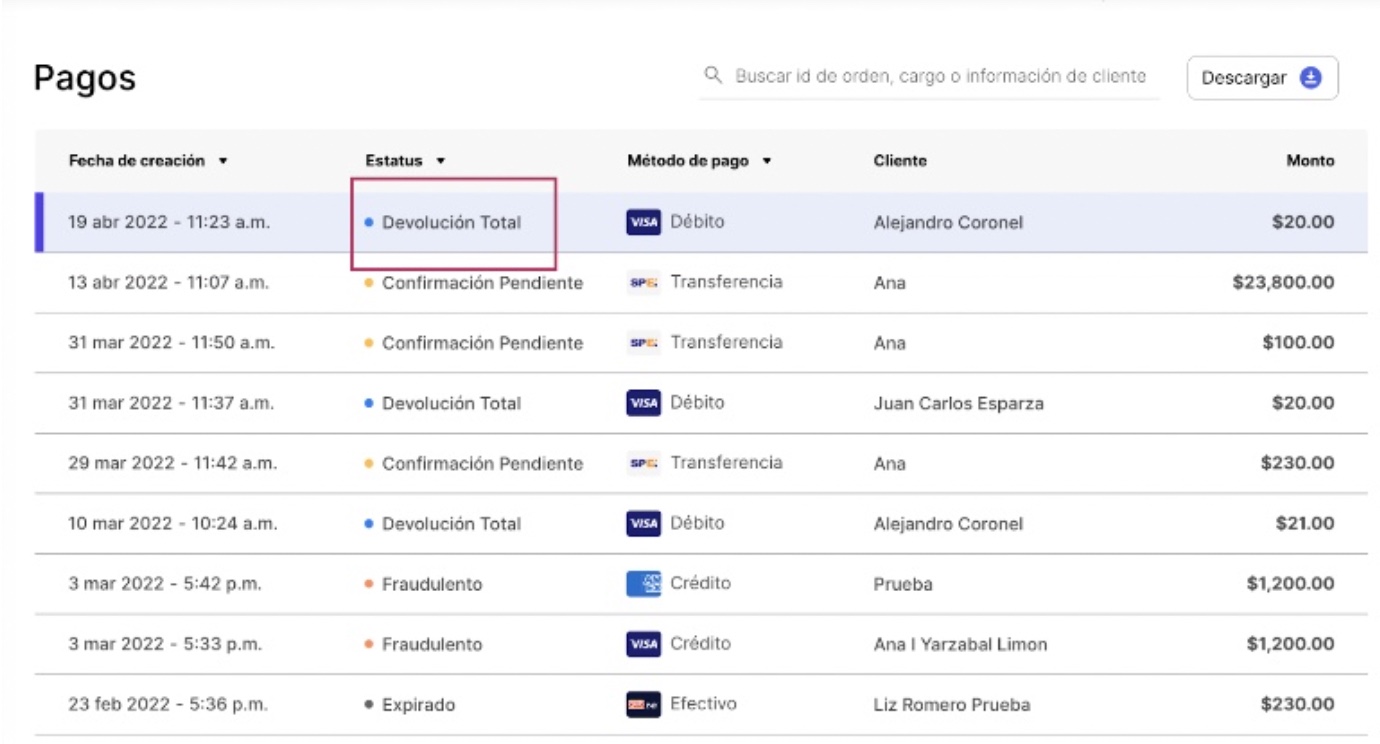Click the blue download arrow icon
The image size is (1380, 744).
[1310, 78]
